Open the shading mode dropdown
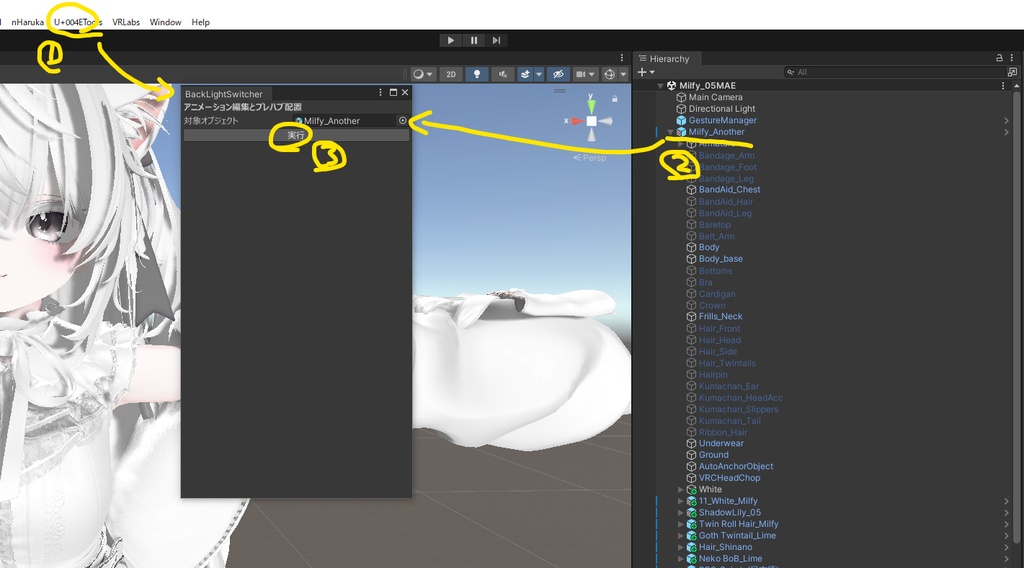Viewport: 1024px width, 568px height. [423, 74]
